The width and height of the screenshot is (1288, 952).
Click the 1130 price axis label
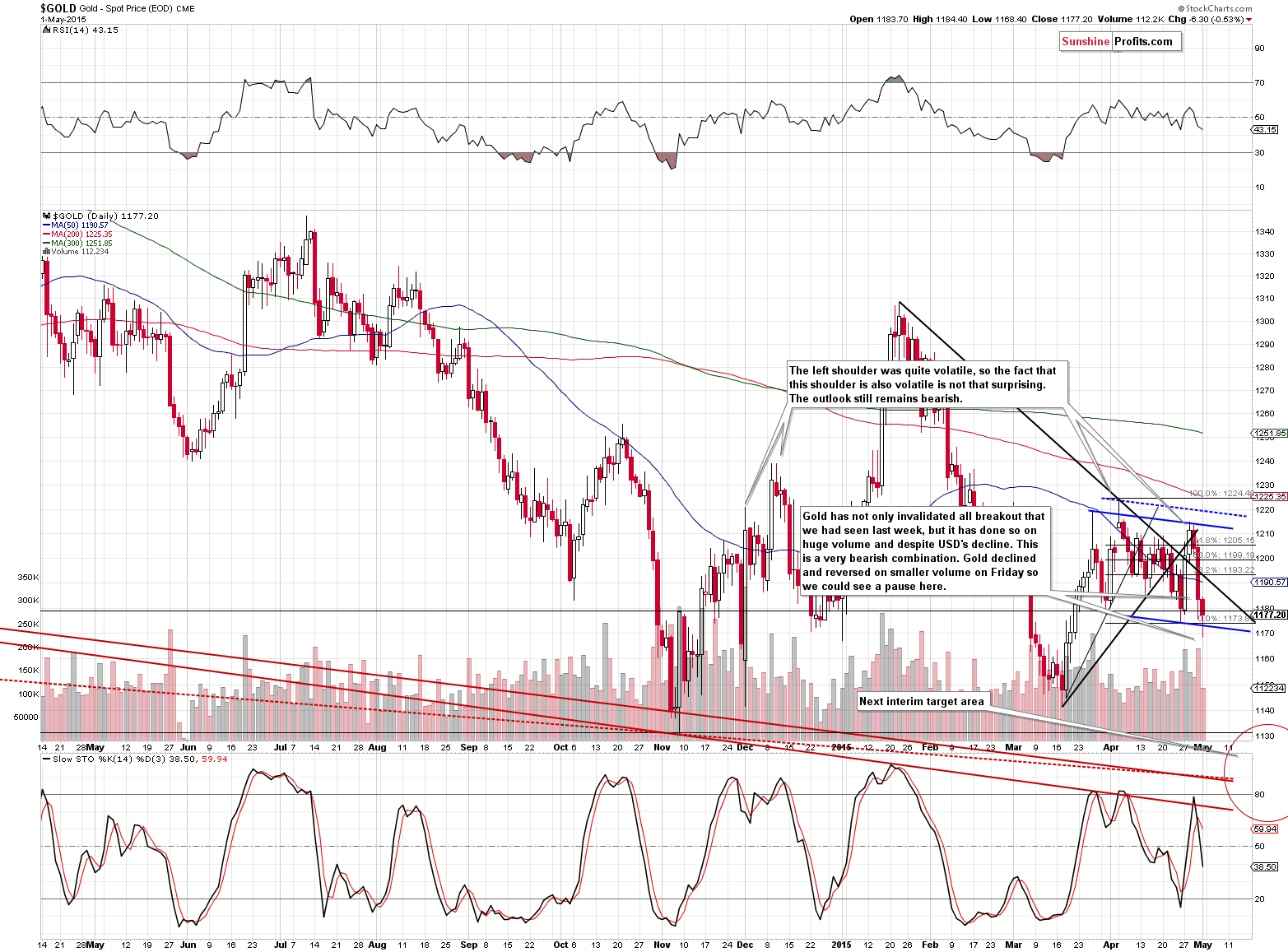tap(1265, 736)
